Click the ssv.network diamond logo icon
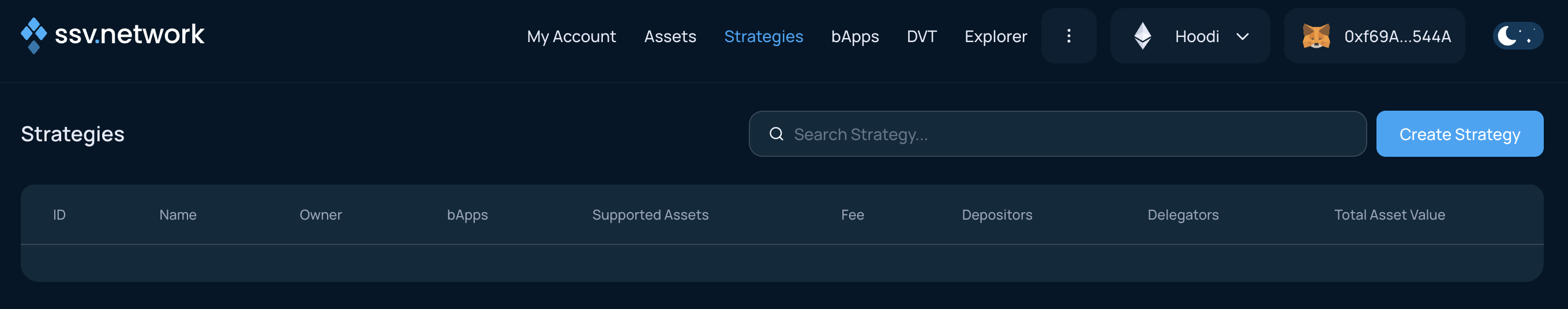The width and height of the screenshot is (1568, 309). [33, 35]
